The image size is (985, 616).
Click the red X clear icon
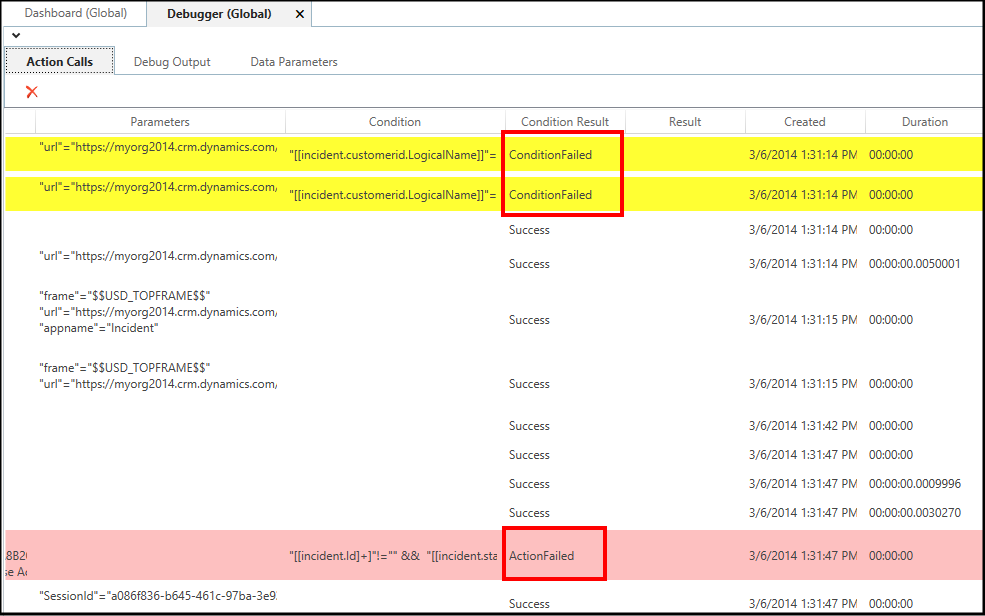[32, 92]
